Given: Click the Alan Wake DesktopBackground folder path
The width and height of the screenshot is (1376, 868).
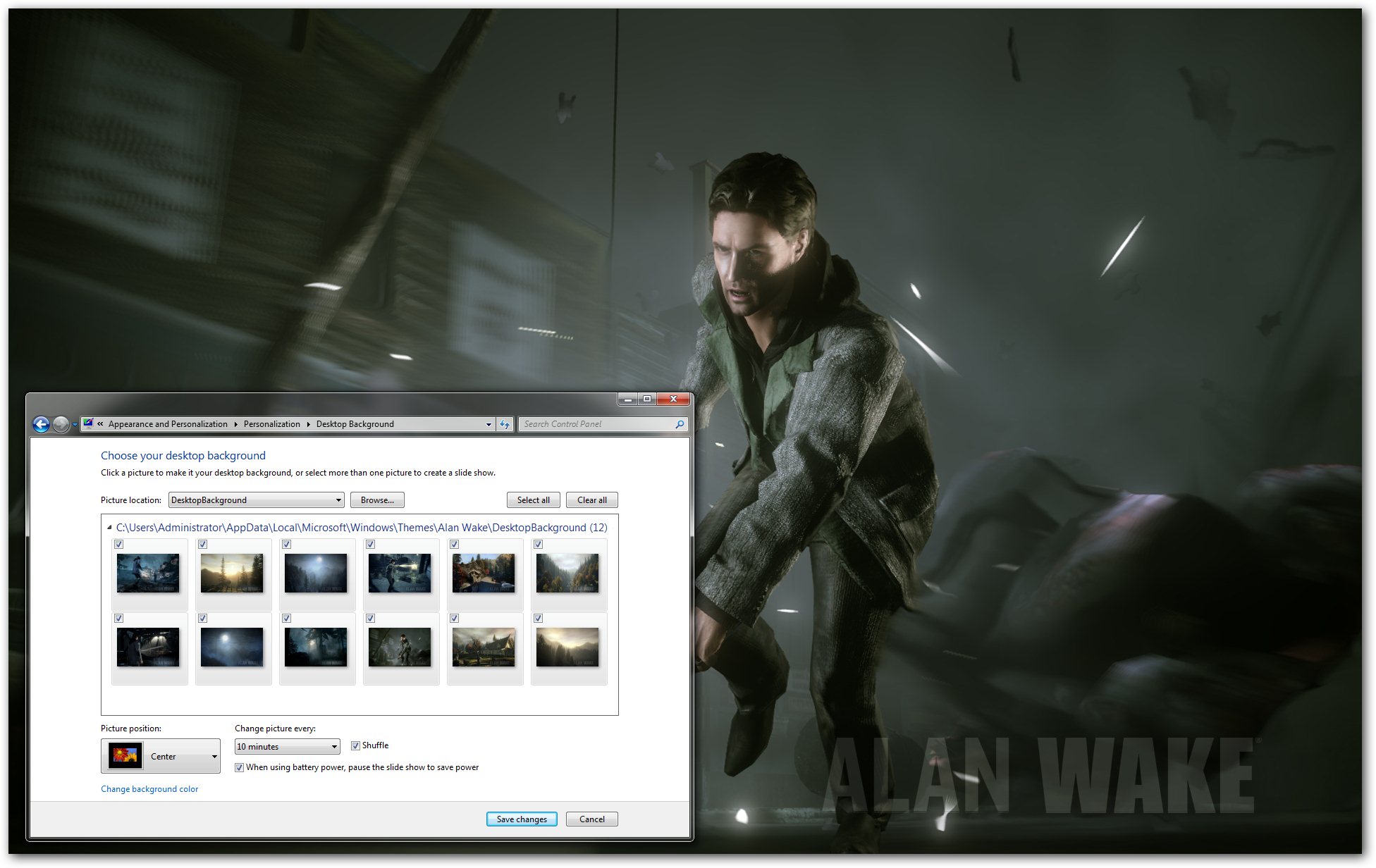Looking at the screenshot, I should pos(362,528).
